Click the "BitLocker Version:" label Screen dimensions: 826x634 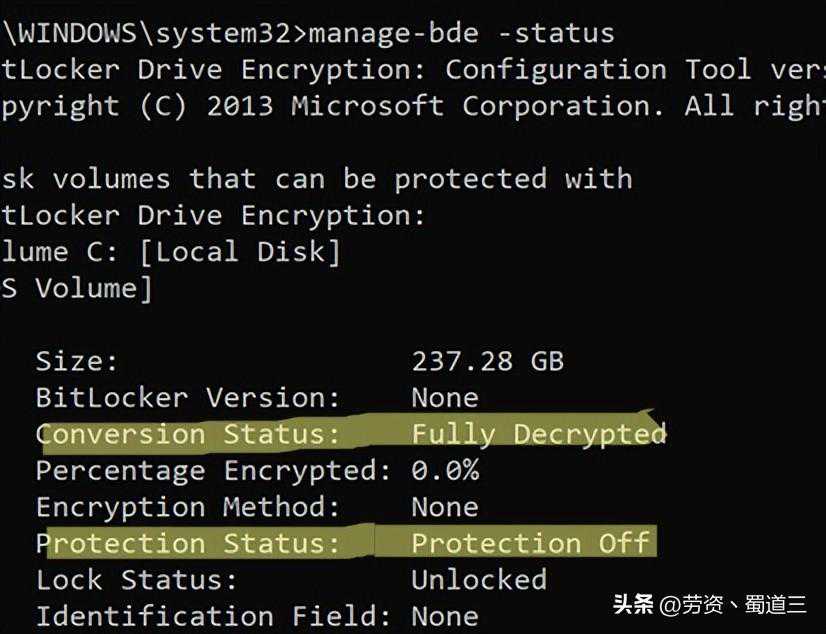[188, 398]
